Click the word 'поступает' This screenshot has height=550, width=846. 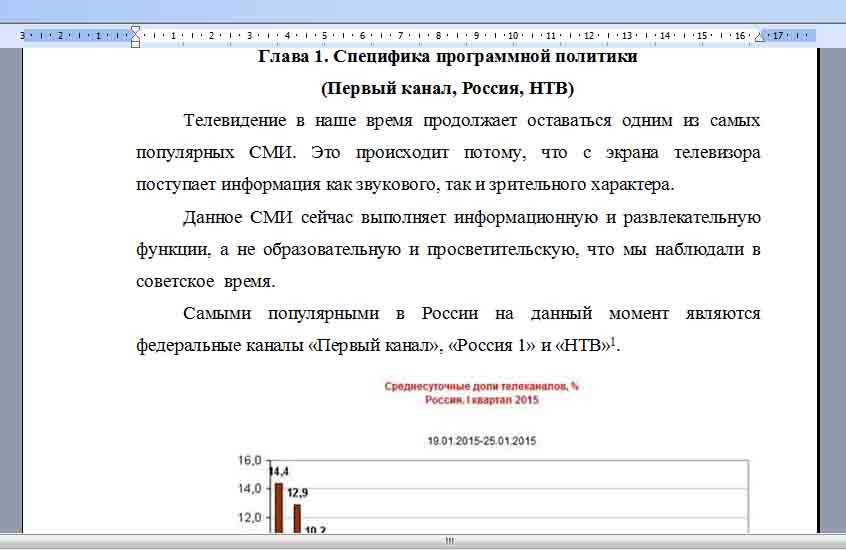(175, 185)
